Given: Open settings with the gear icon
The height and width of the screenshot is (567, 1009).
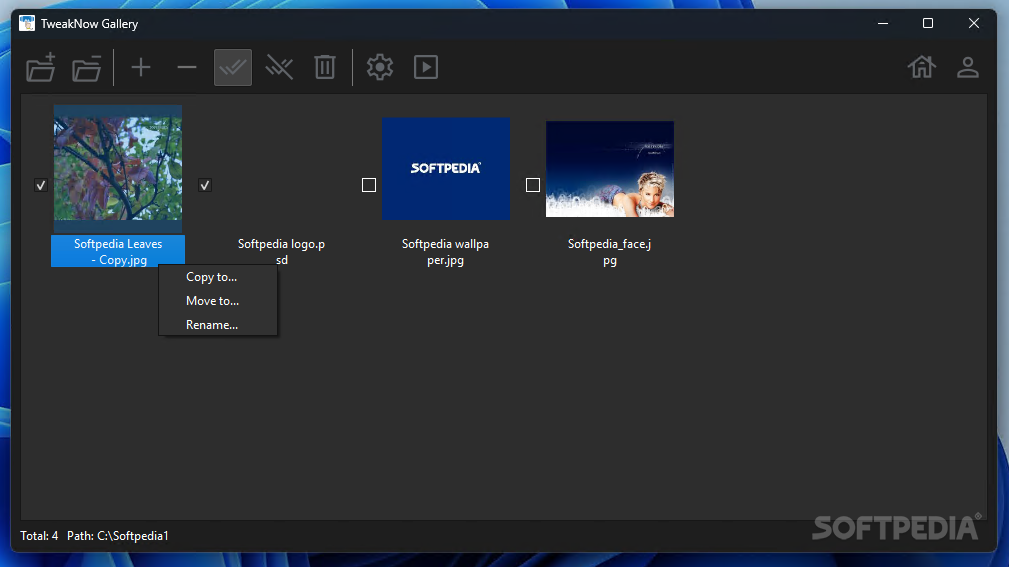Looking at the screenshot, I should pyautogui.click(x=380, y=68).
